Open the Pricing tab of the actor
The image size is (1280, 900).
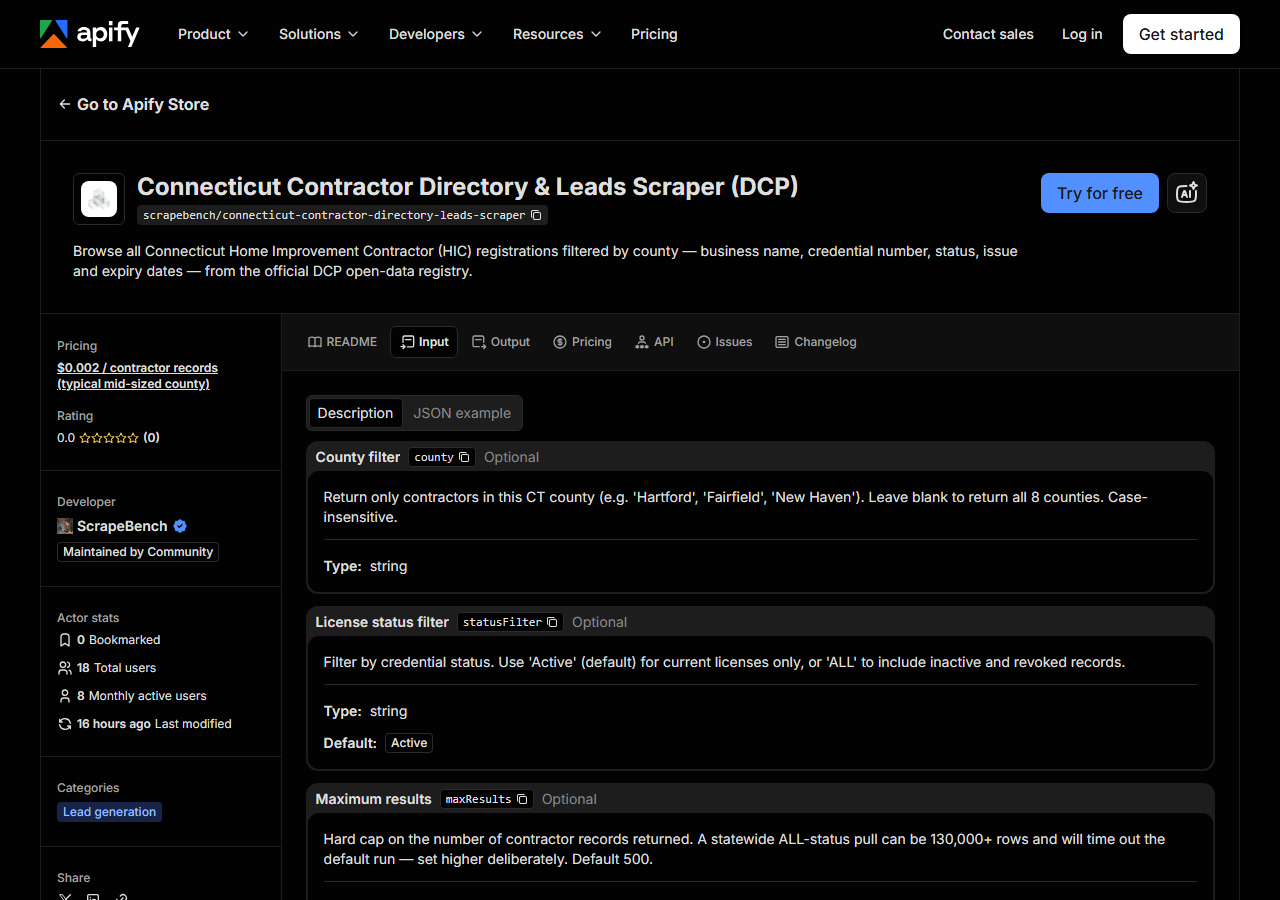tap(582, 342)
